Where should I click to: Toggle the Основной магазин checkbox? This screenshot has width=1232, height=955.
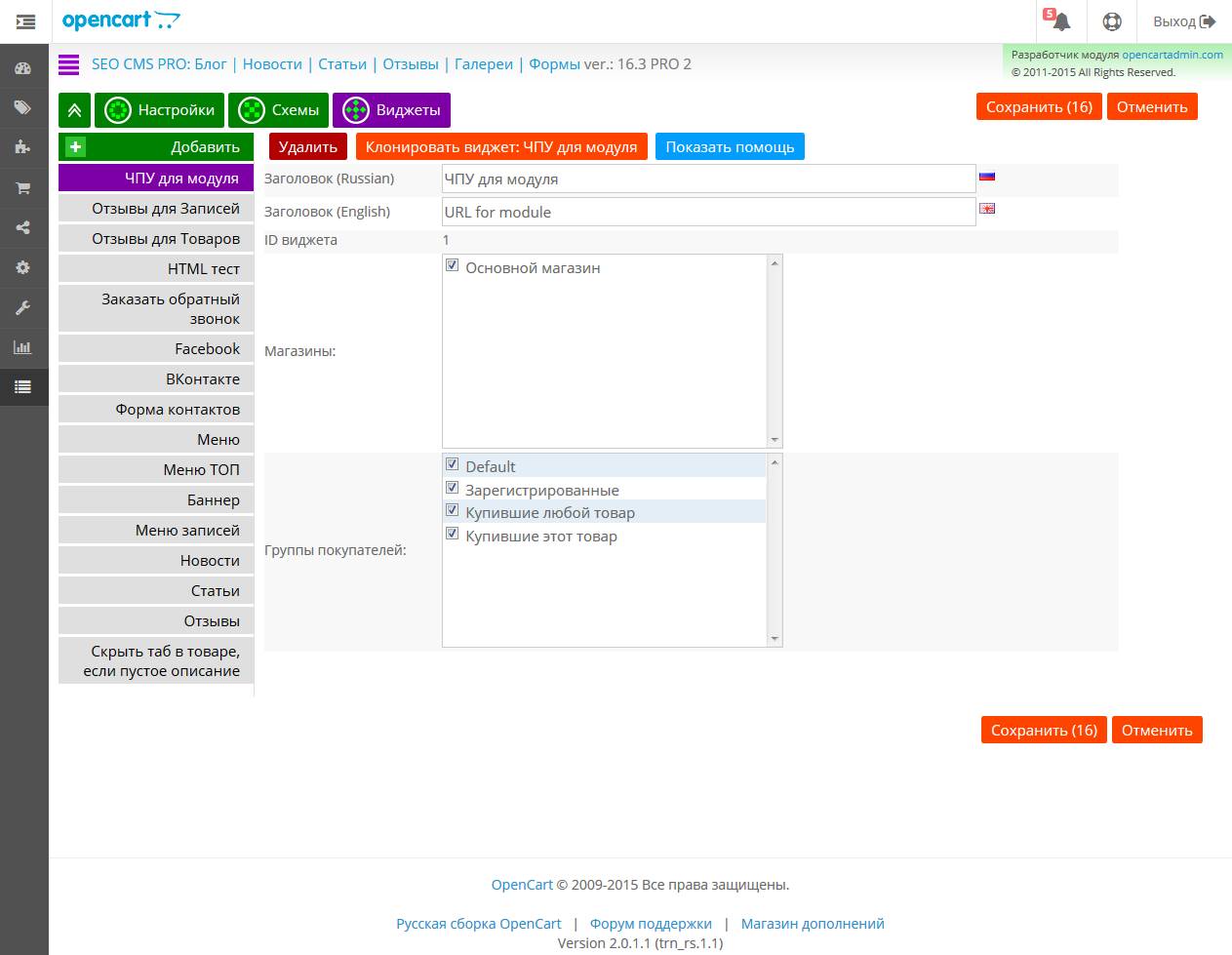click(x=452, y=265)
